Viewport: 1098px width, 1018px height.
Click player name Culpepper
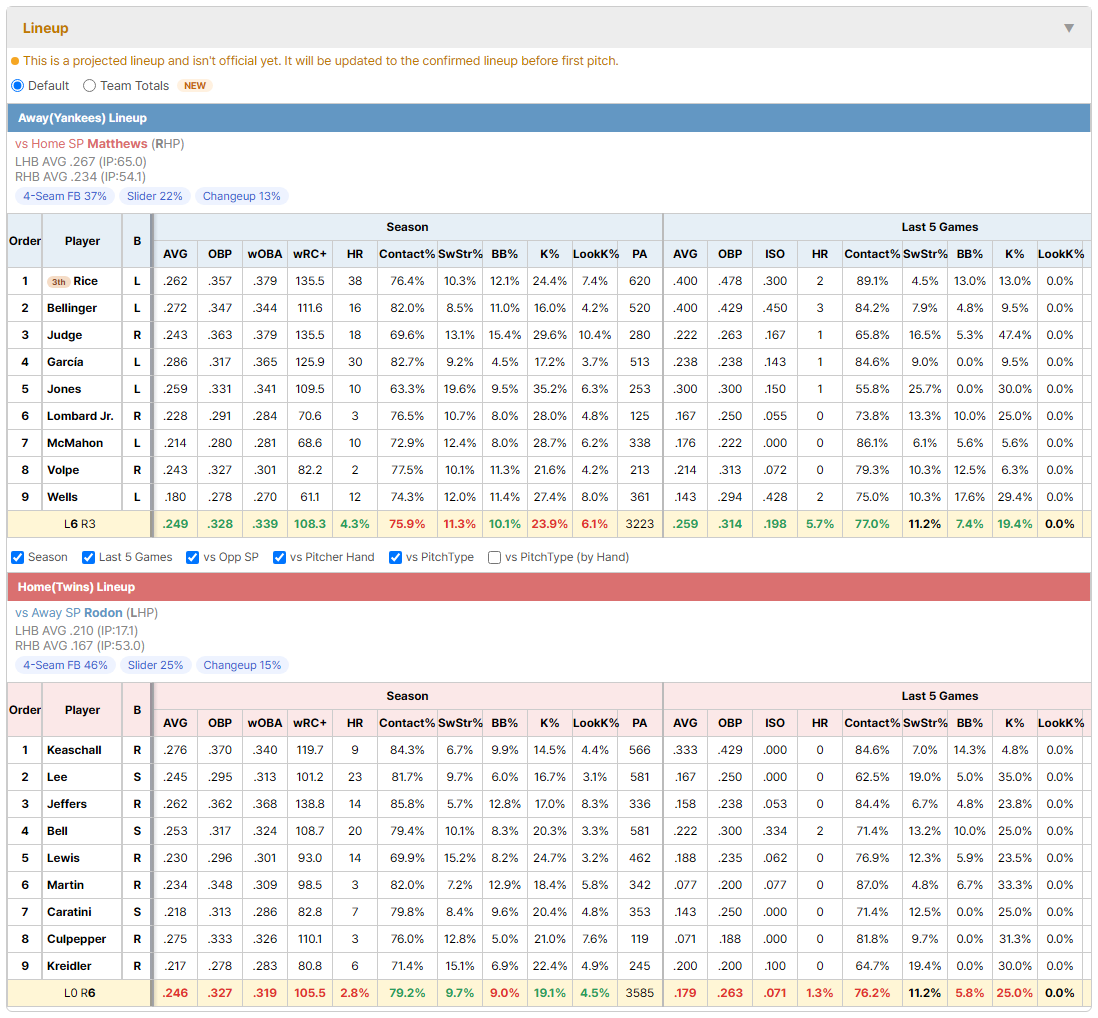pyautogui.click(x=76, y=939)
